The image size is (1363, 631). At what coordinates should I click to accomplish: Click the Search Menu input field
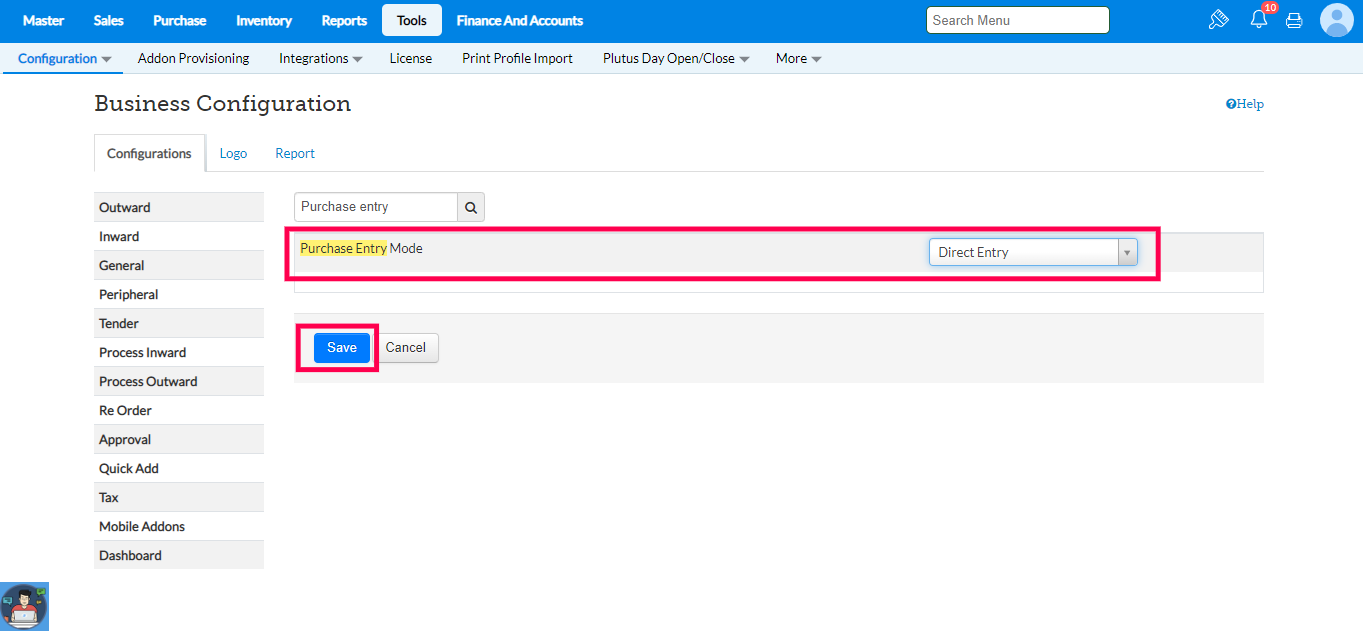coord(1017,20)
